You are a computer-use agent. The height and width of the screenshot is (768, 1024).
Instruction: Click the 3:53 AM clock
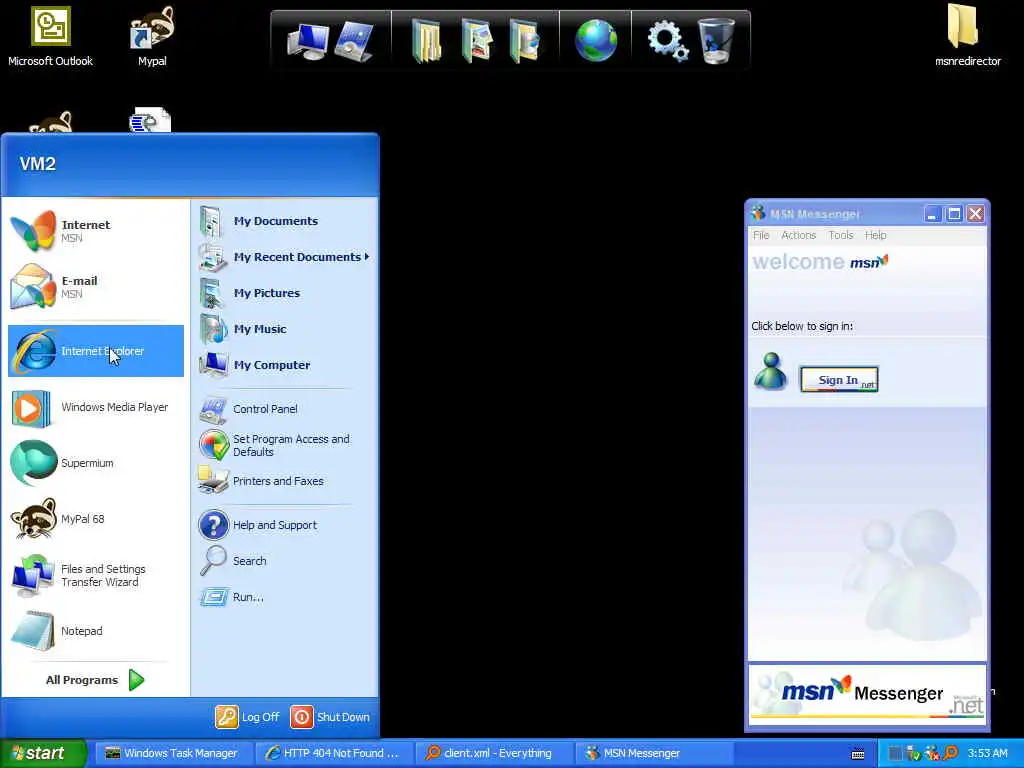[987, 753]
